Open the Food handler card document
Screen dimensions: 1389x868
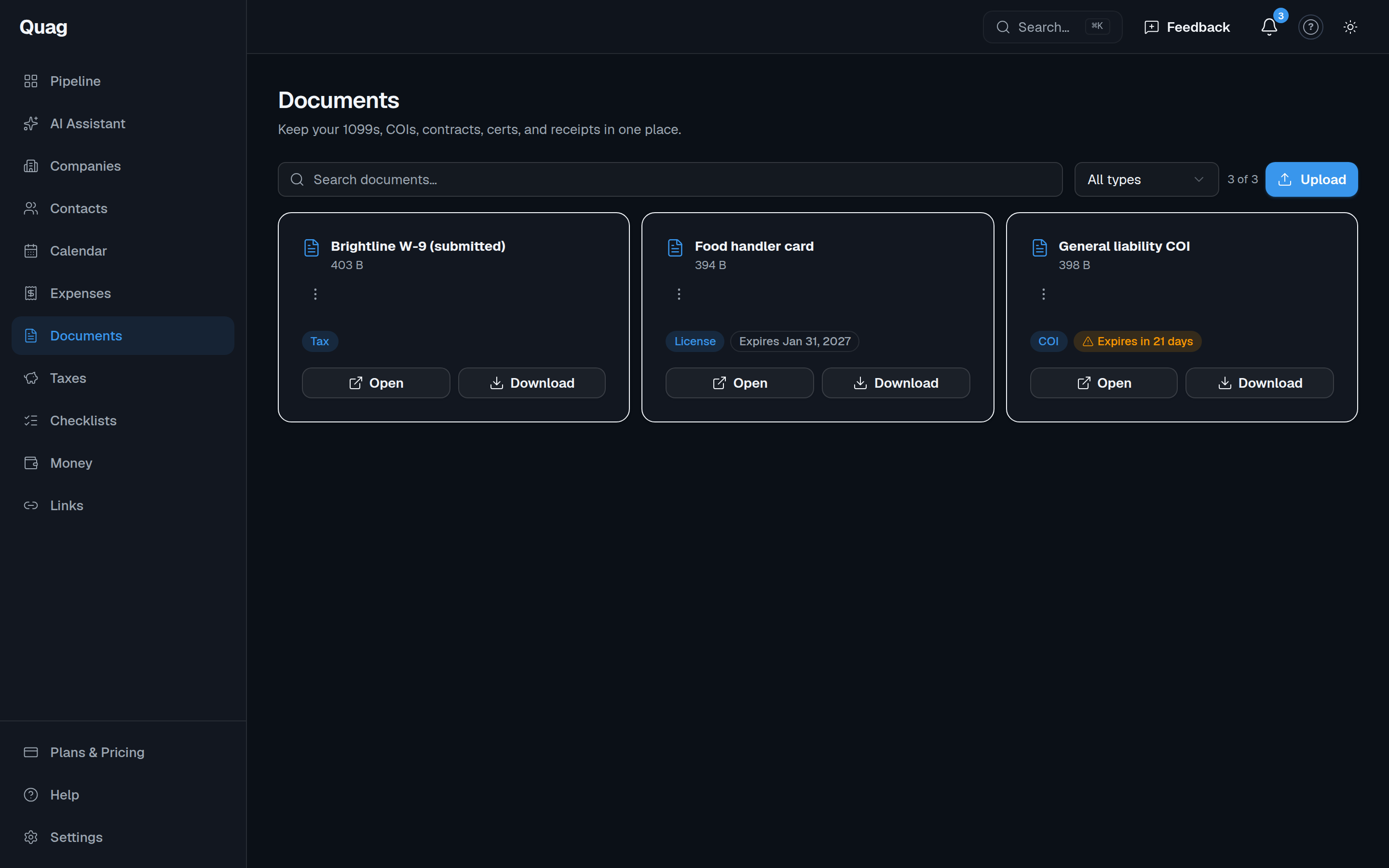[739, 383]
